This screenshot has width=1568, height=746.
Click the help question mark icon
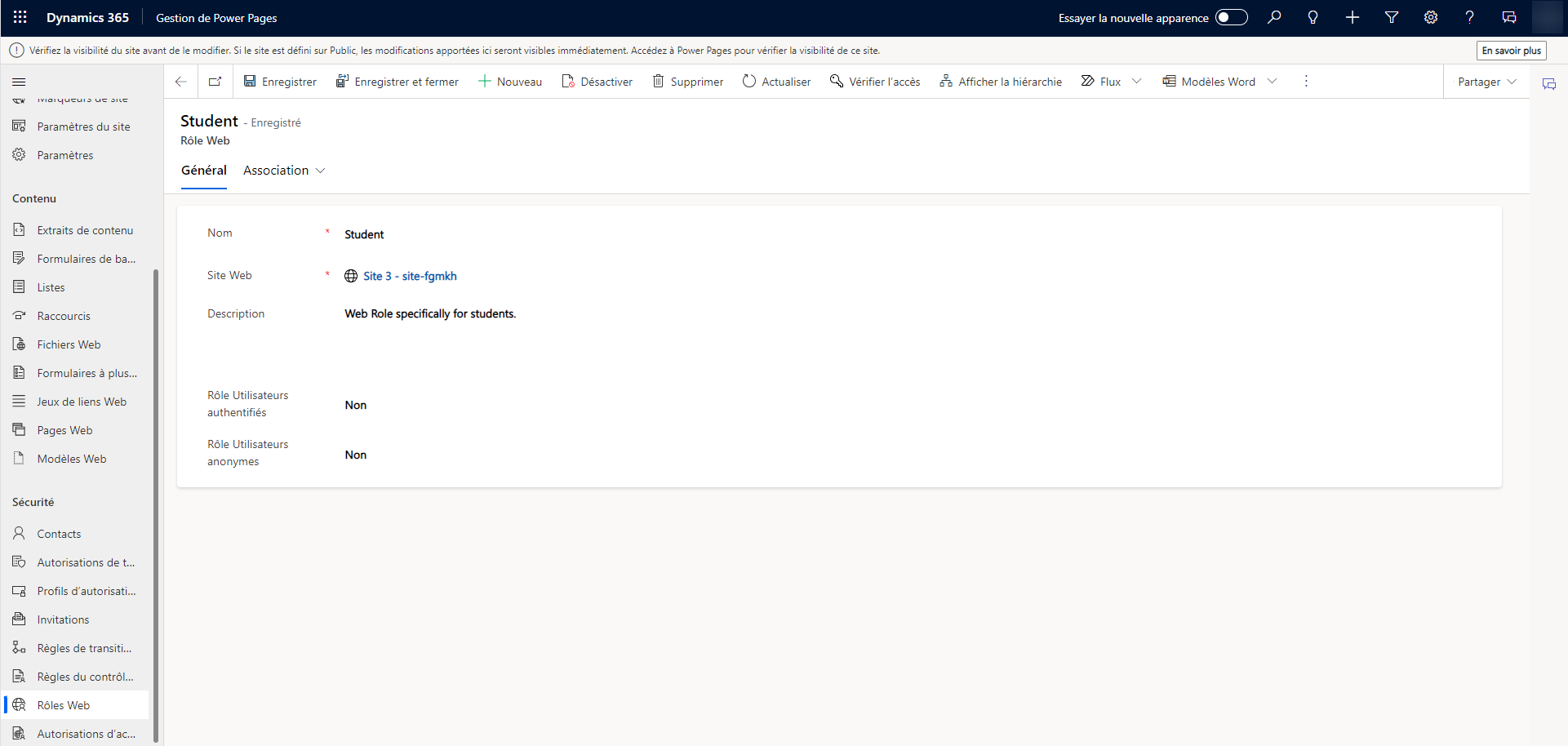(1470, 17)
